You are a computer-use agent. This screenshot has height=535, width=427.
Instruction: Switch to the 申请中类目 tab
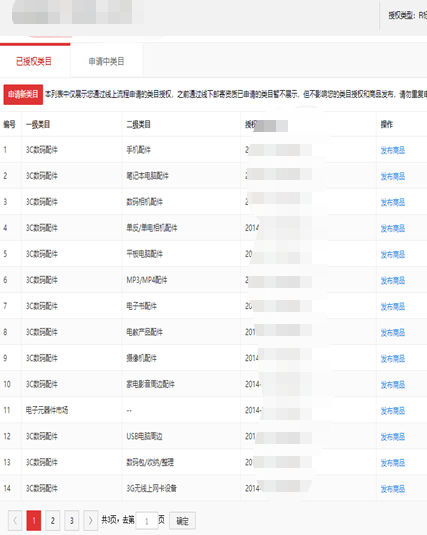(x=106, y=61)
